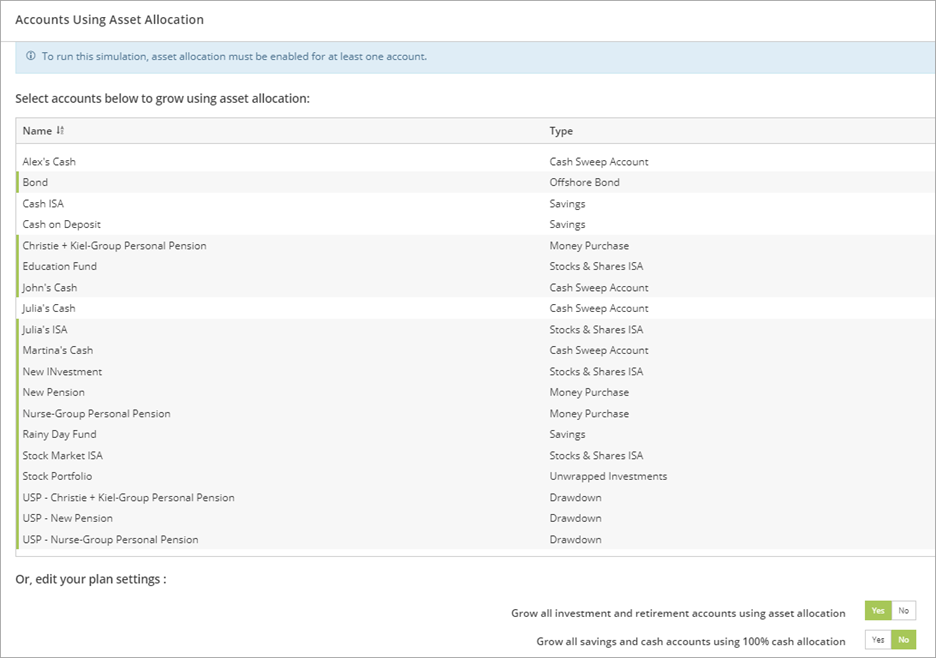Screen dimensions: 936x658
Task: Click Julia's ISA in the list
Action: click(x=45, y=329)
